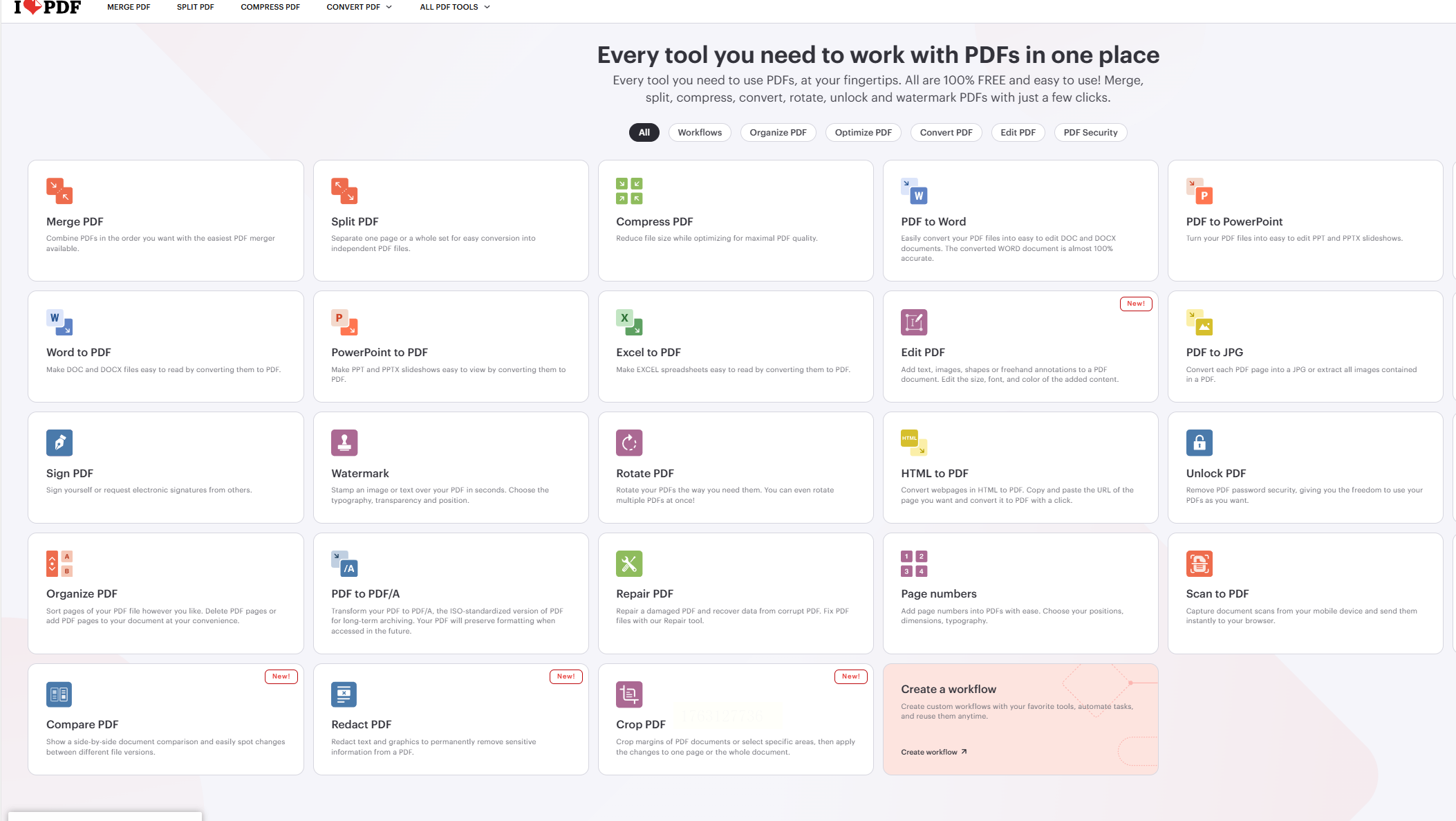The width and height of the screenshot is (1456, 821).
Task: Open the Edit PDF card title
Action: tap(922, 352)
